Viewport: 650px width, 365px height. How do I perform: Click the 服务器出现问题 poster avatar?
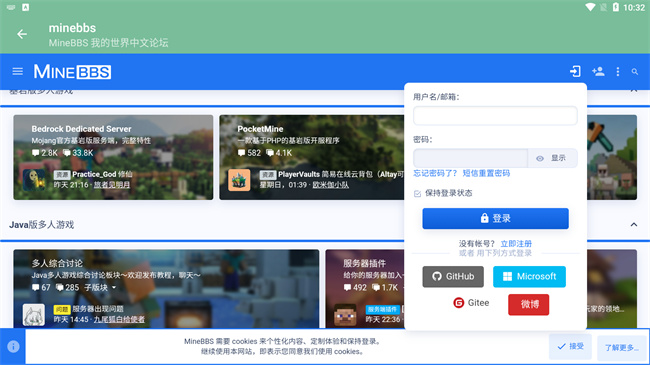tap(34, 315)
